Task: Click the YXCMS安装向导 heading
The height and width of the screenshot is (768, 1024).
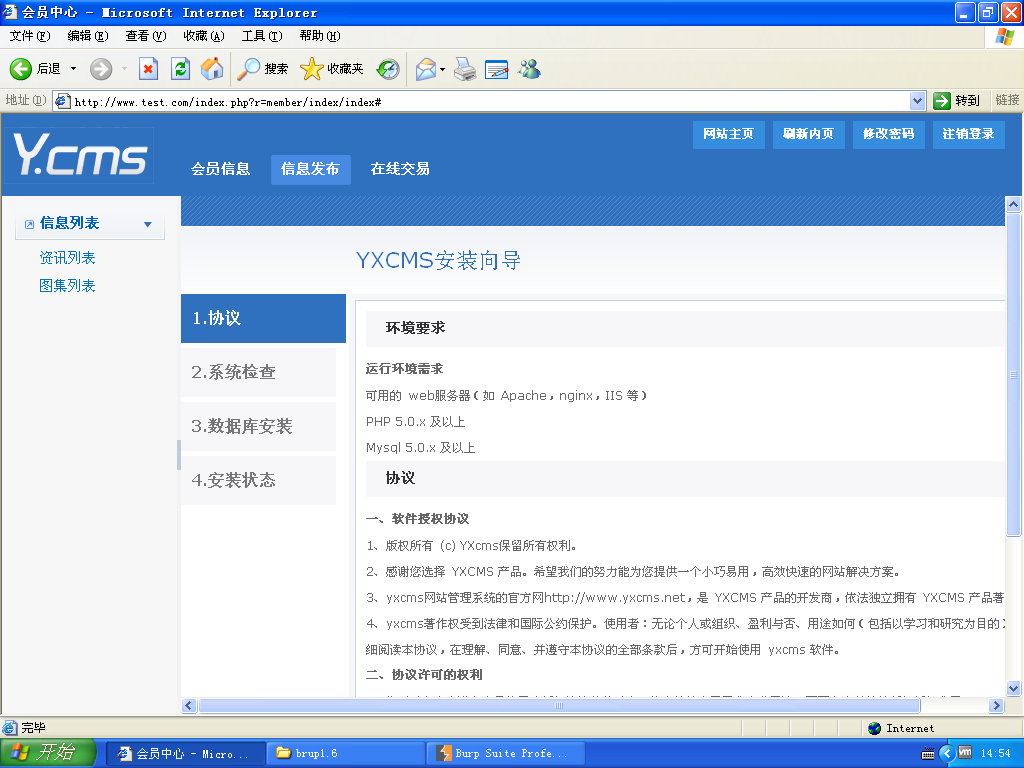Action: coord(438,261)
